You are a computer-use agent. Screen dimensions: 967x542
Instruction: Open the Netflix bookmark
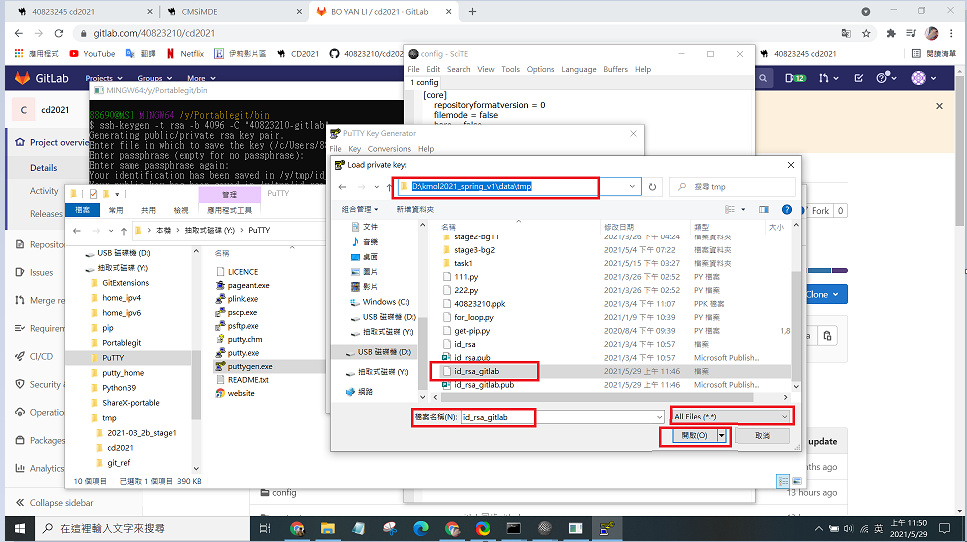pyautogui.click(x=185, y=54)
